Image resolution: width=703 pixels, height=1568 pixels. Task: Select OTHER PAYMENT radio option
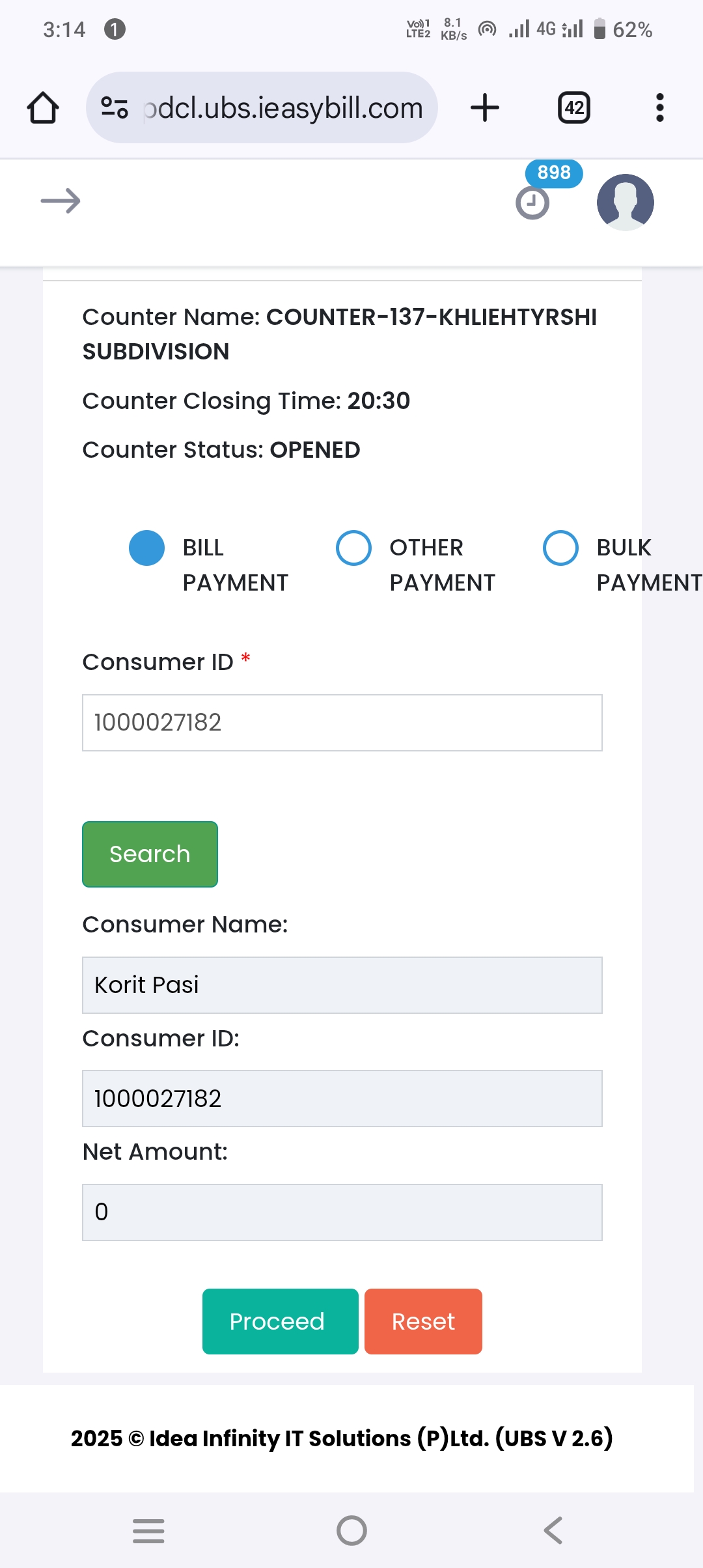(x=353, y=548)
